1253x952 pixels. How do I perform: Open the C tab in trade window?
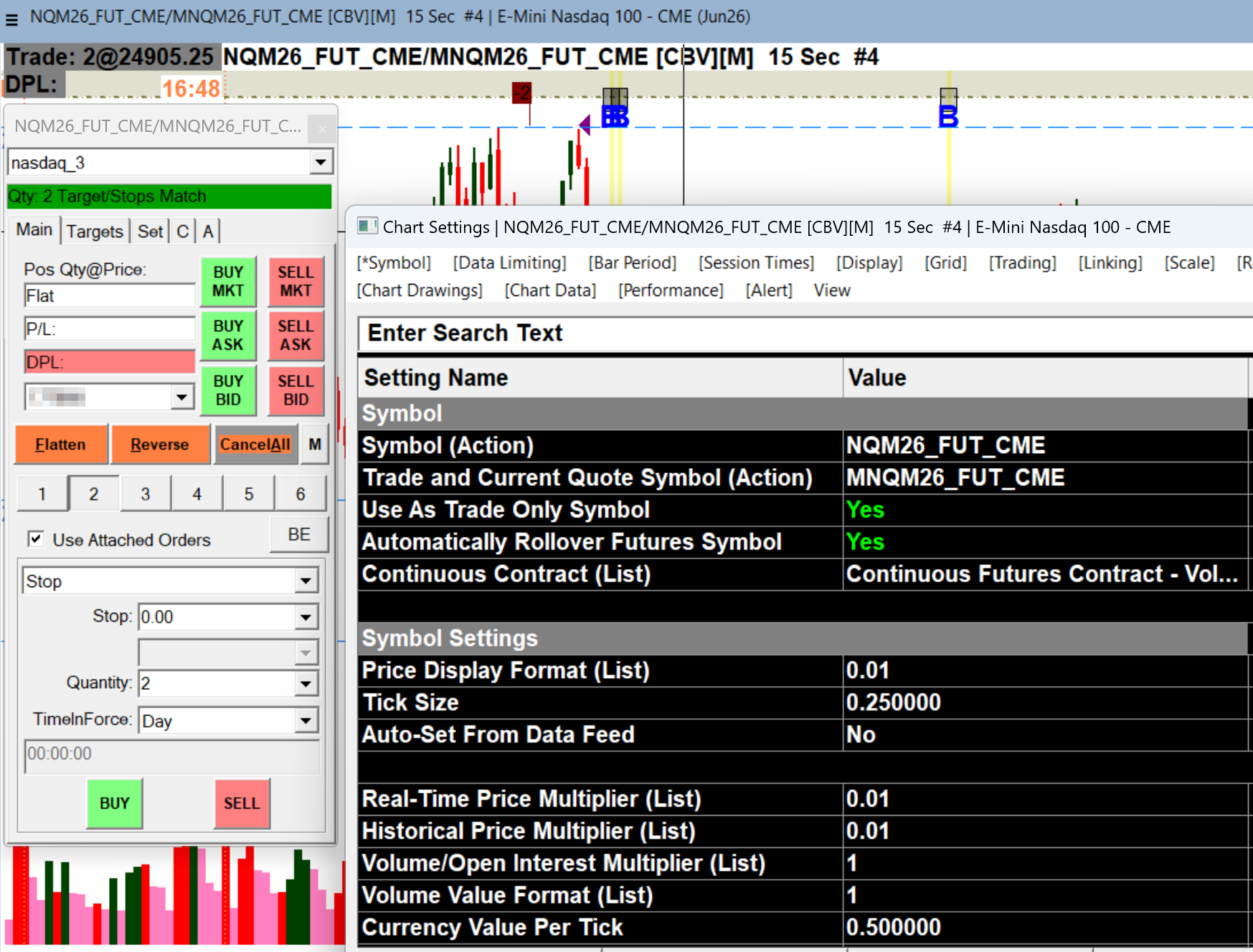183,232
